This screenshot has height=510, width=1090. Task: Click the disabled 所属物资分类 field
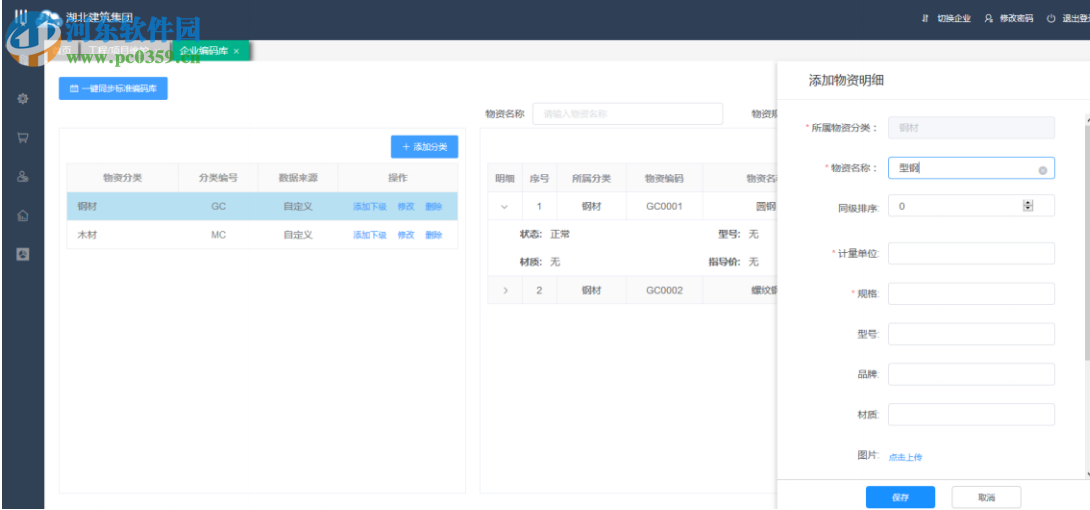pyautogui.click(x=971, y=128)
